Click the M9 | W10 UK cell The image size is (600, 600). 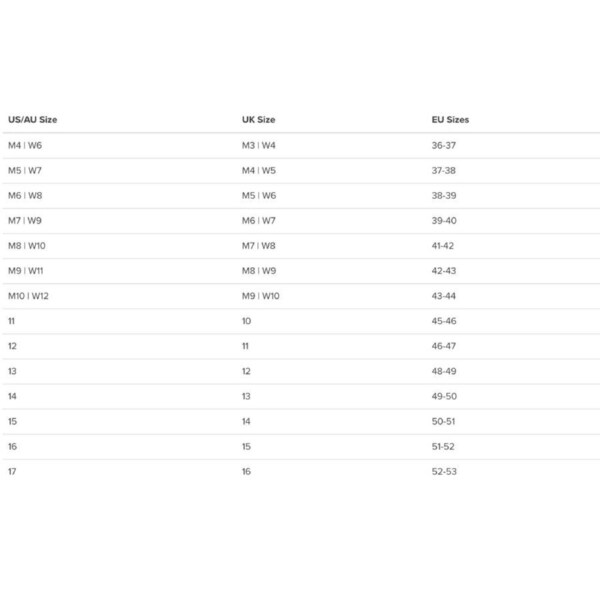(x=261, y=295)
